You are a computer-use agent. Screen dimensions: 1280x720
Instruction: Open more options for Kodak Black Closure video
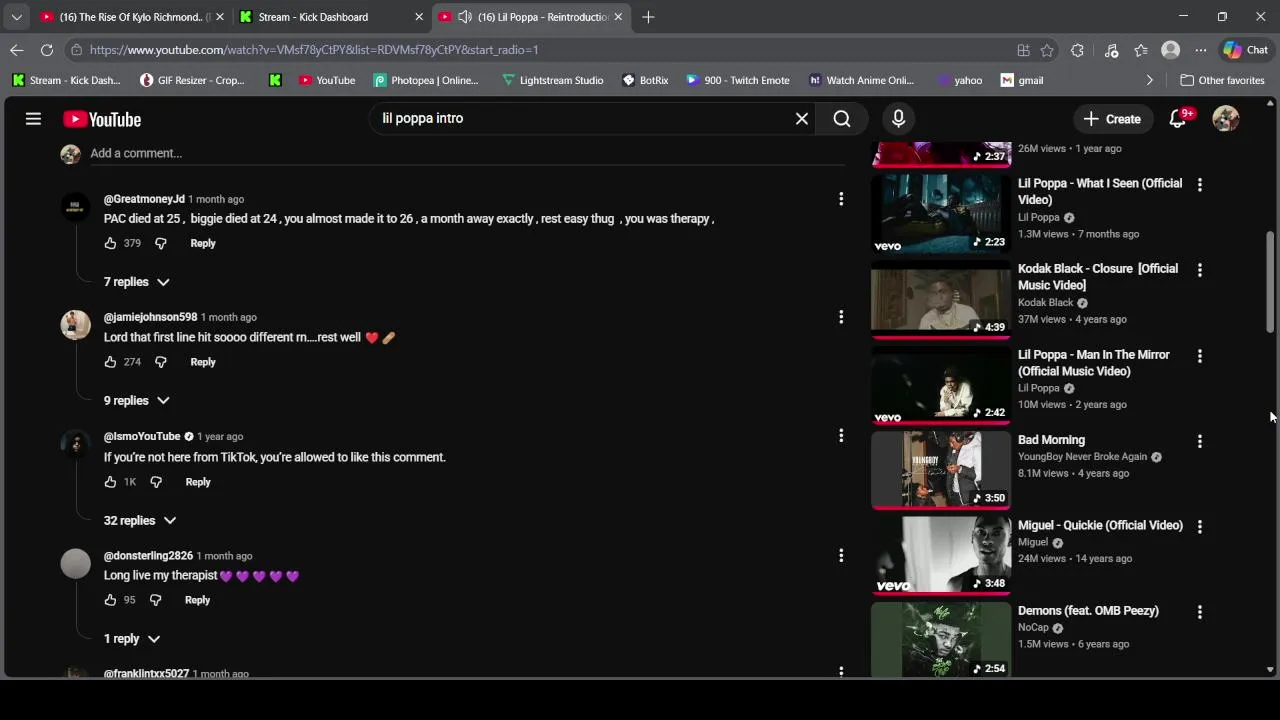tap(1200, 270)
